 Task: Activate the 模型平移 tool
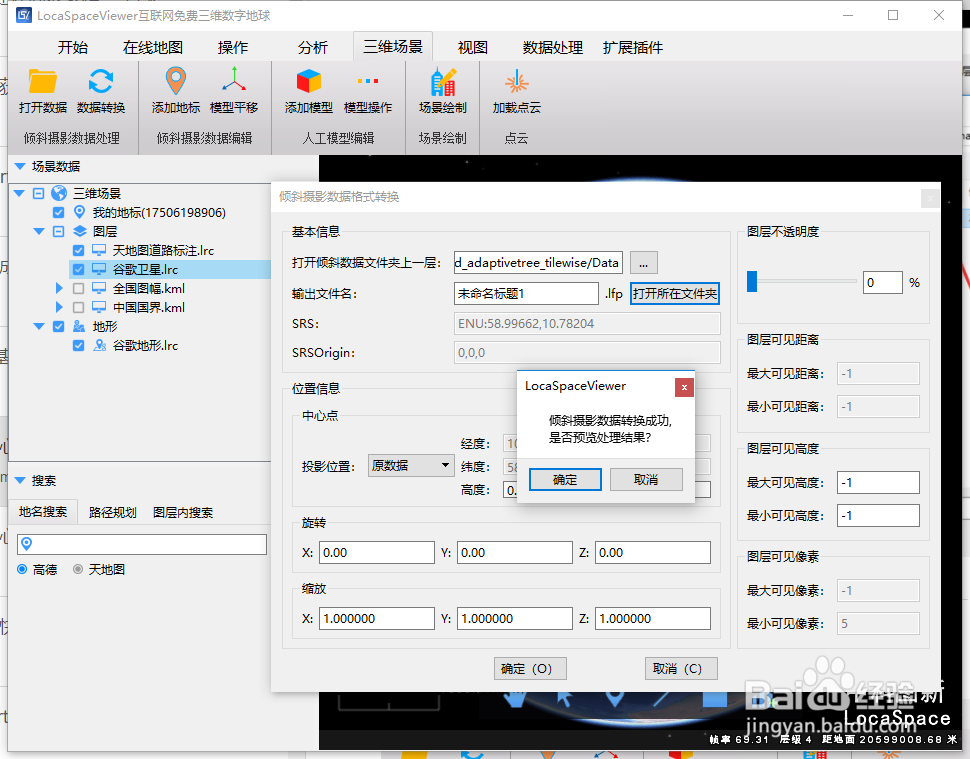pyautogui.click(x=236, y=90)
